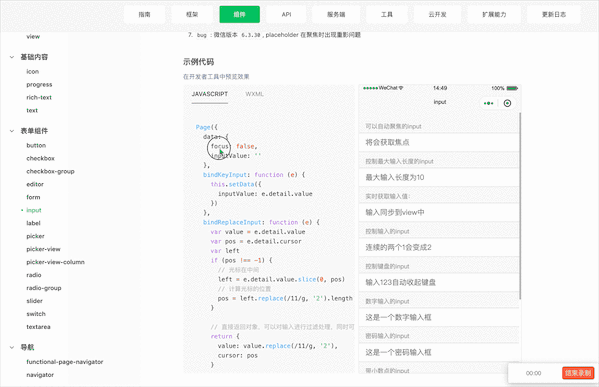Open the functional-page-navigator page
599x387 pixels.
point(65,362)
